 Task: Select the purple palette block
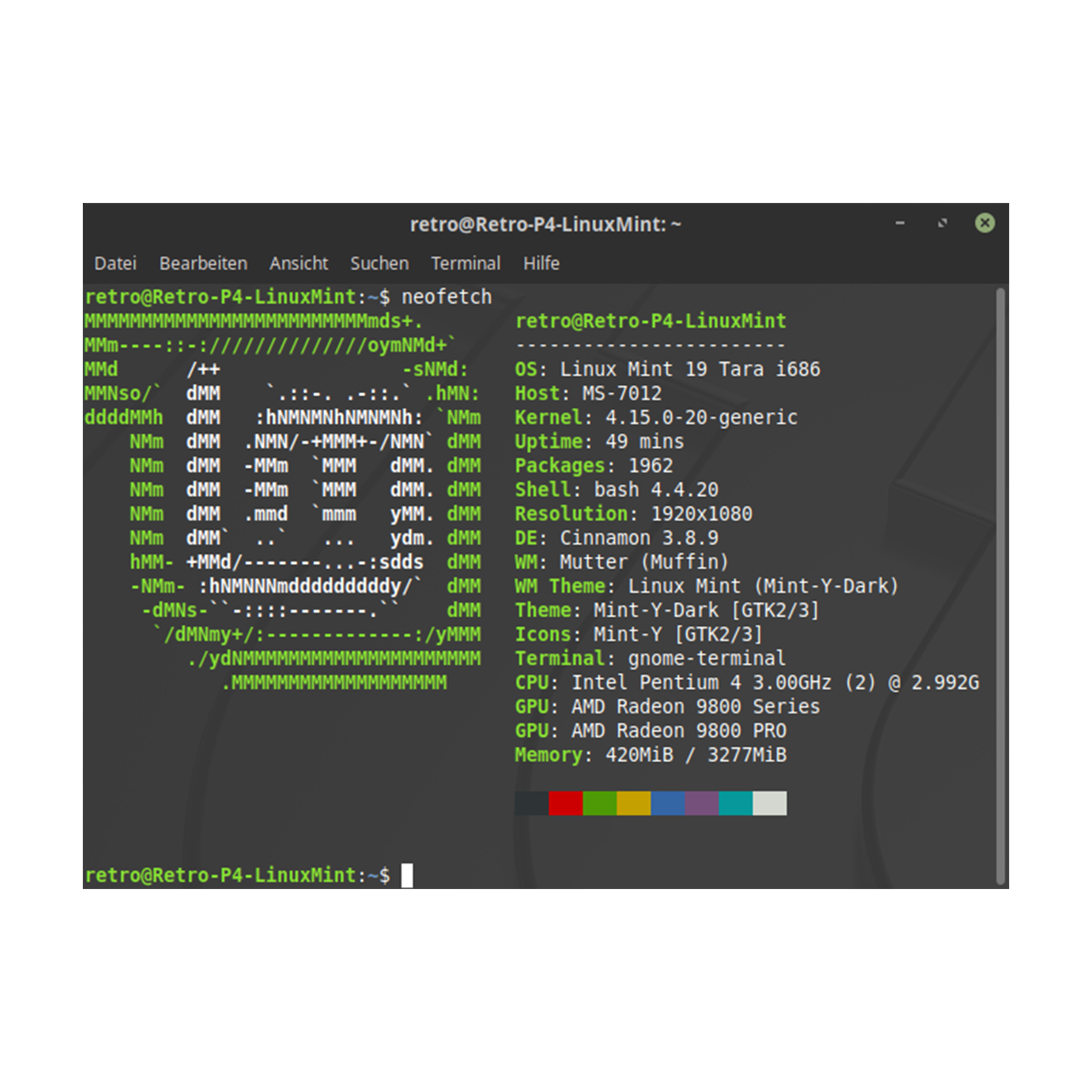click(x=702, y=803)
